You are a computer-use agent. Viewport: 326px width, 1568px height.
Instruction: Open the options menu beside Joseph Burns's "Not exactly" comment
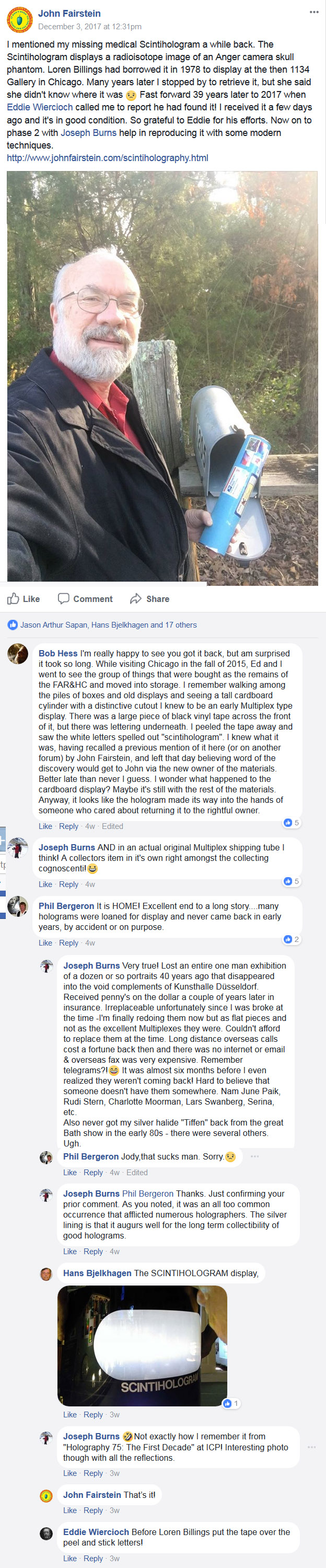pos(311,1447)
